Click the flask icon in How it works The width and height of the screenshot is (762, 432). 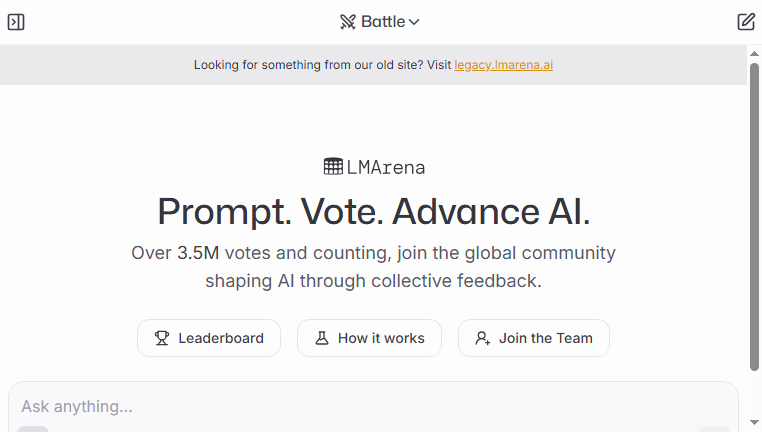pos(322,338)
